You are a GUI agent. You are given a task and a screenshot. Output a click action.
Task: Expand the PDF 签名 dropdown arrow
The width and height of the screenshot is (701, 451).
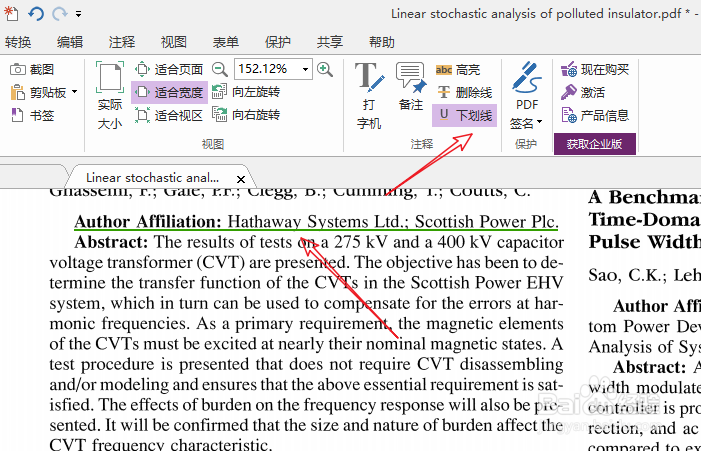pos(540,122)
